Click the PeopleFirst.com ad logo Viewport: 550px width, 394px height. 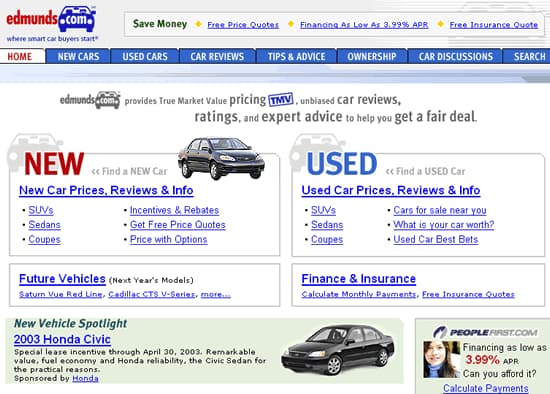485,332
